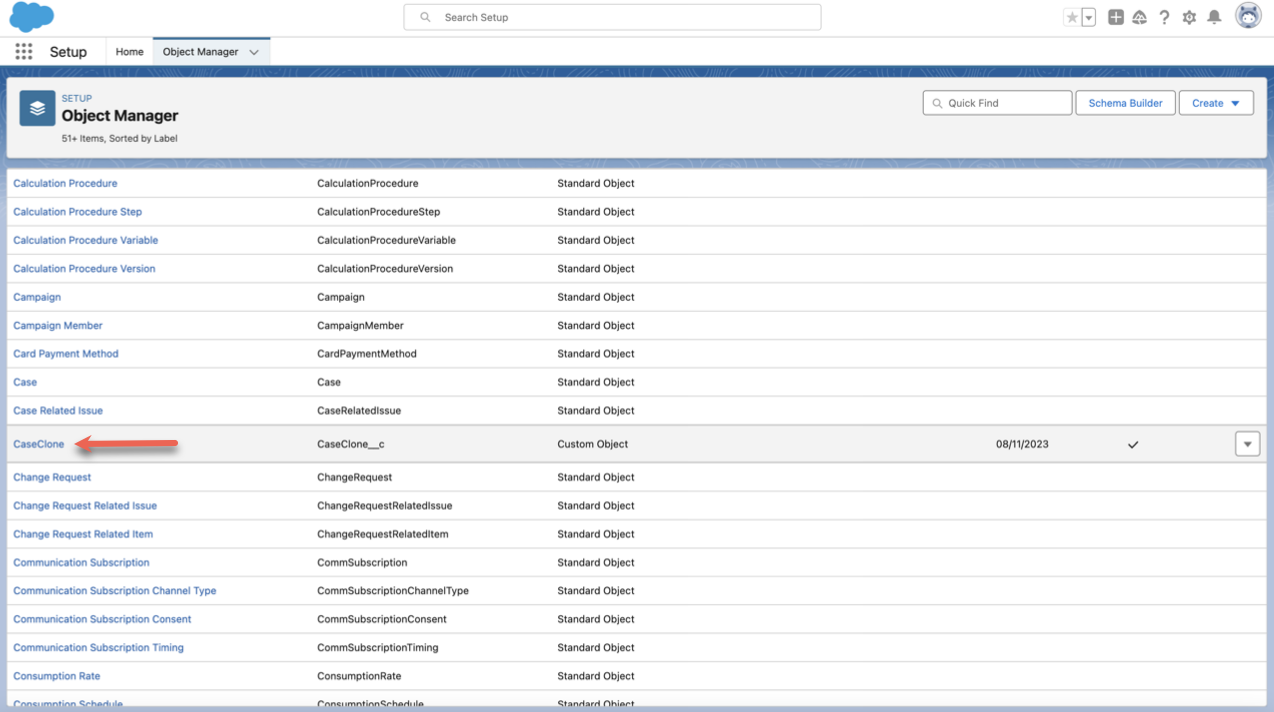
Task: Click the Object Manager layers icon
Action: click(x=37, y=108)
